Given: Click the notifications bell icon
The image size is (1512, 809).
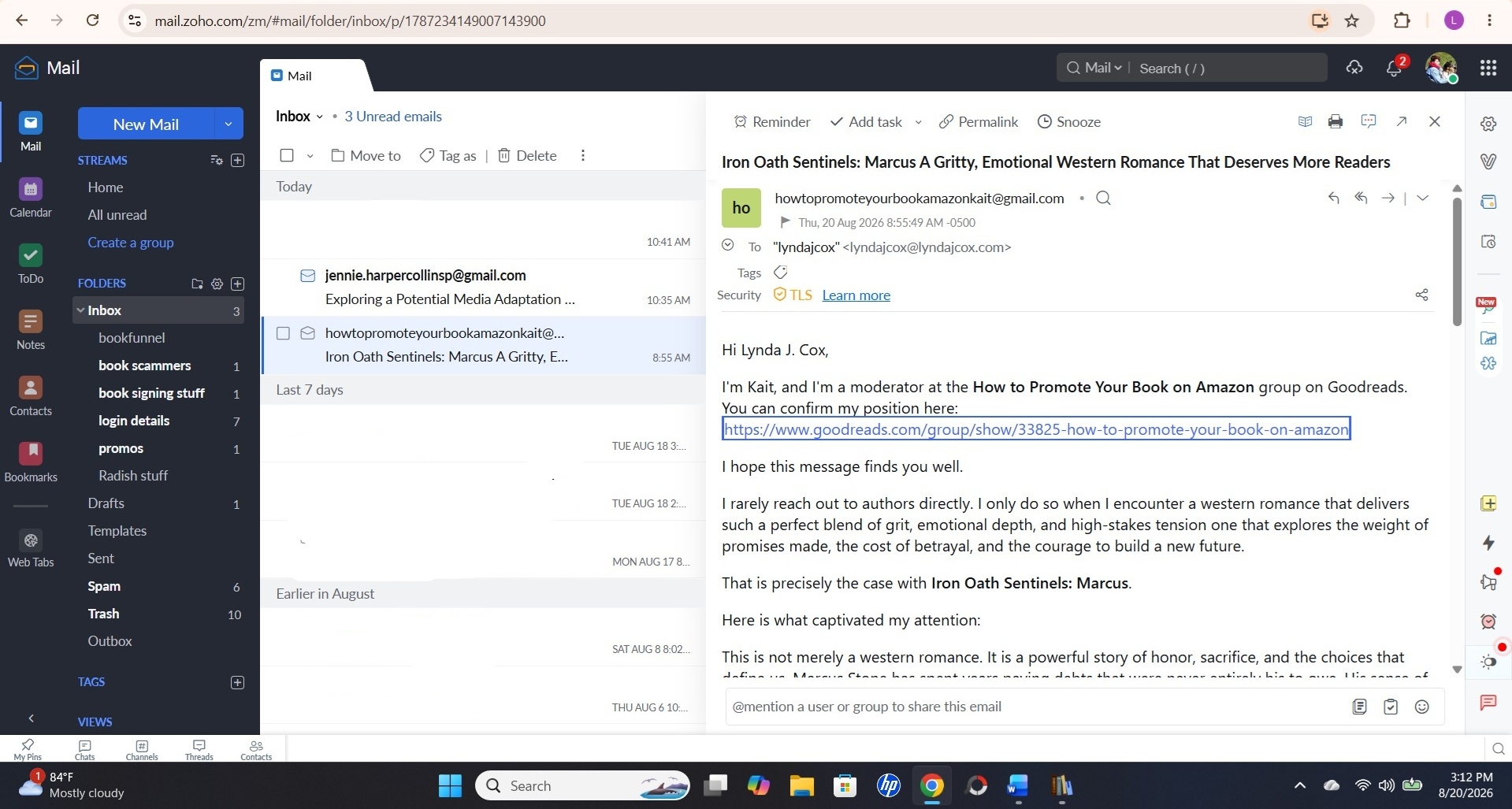Looking at the screenshot, I should coord(1394,69).
